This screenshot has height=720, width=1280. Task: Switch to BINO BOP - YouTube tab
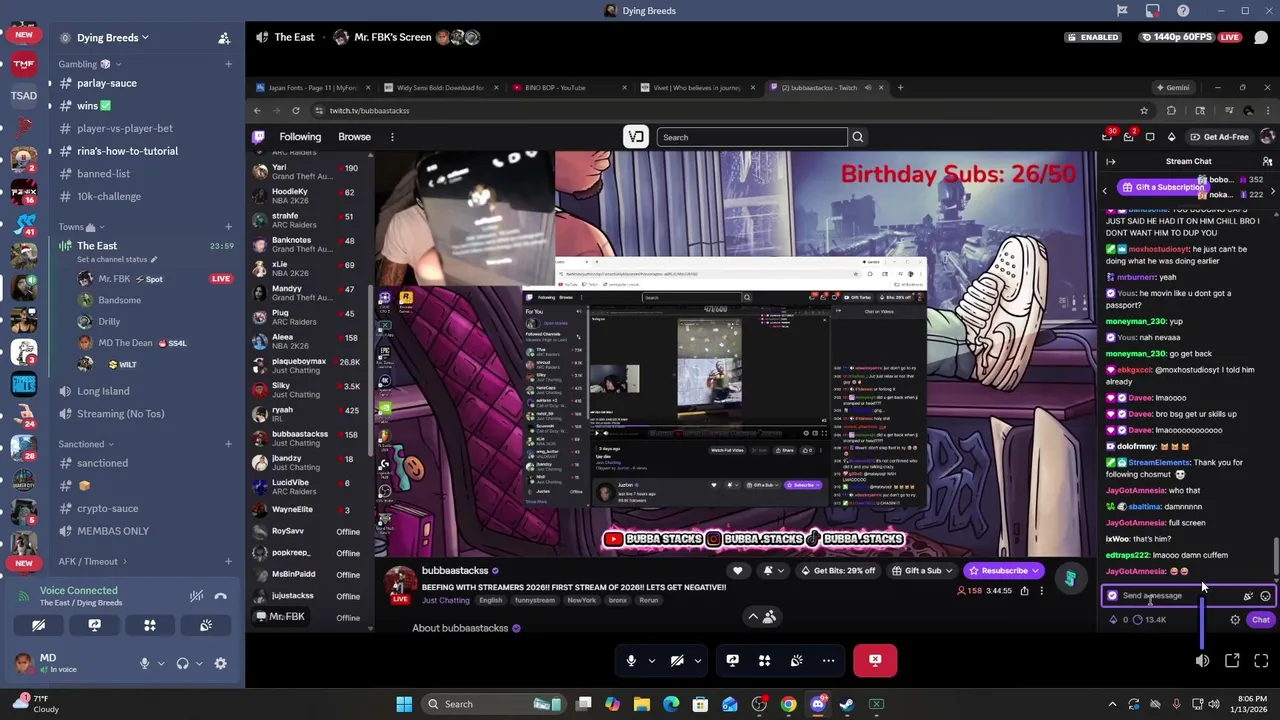click(569, 88)
